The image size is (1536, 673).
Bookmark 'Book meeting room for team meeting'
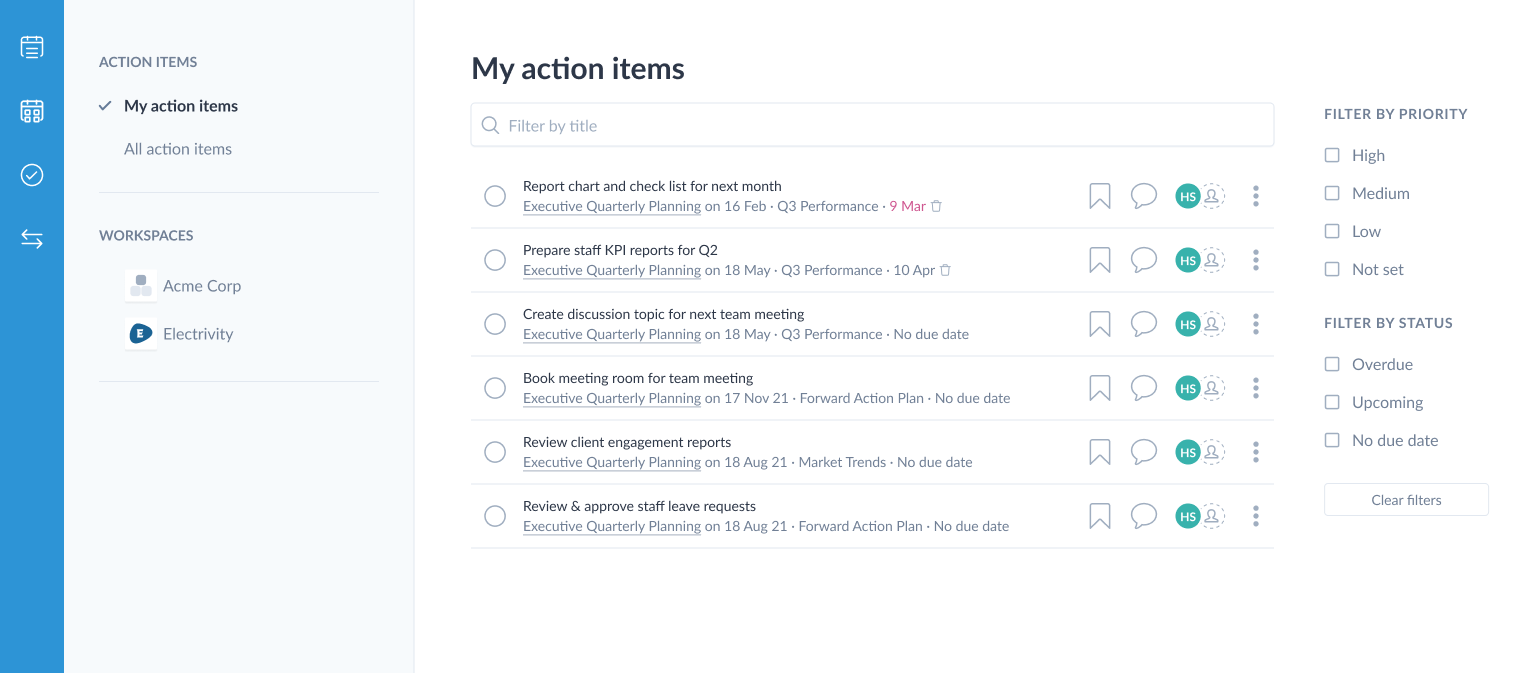pyautogui.click(x=1100, y=388)
